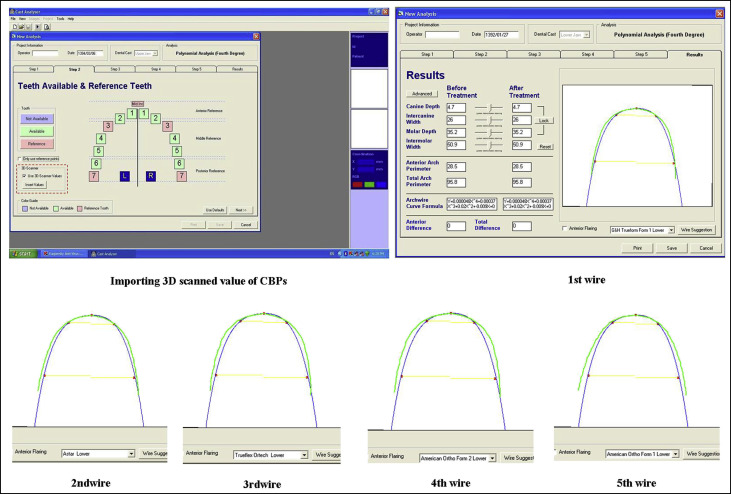Click the Operator field in Results window
The image size is (731, 494).
[442, 33]
